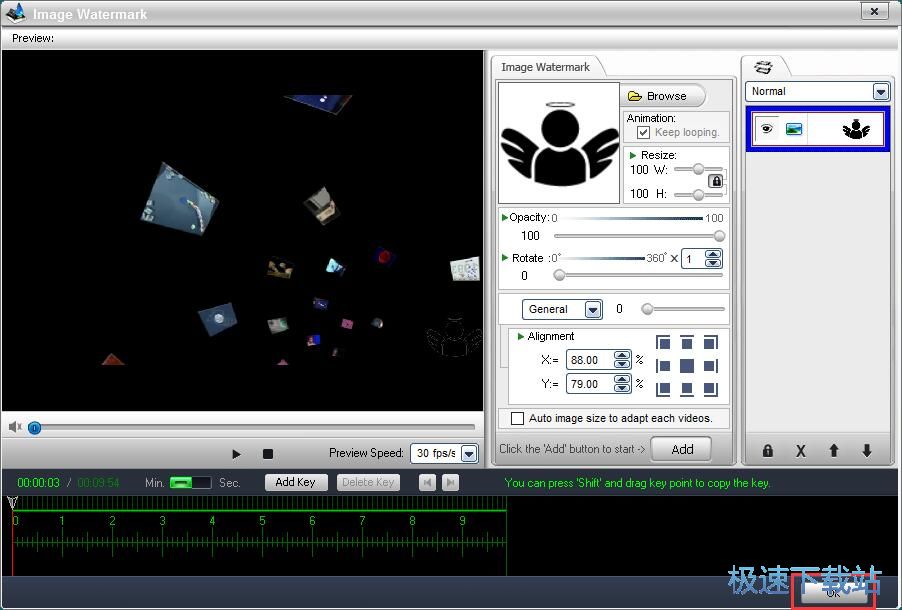
Task: Click the opacity slider handle
Action: 719,236
